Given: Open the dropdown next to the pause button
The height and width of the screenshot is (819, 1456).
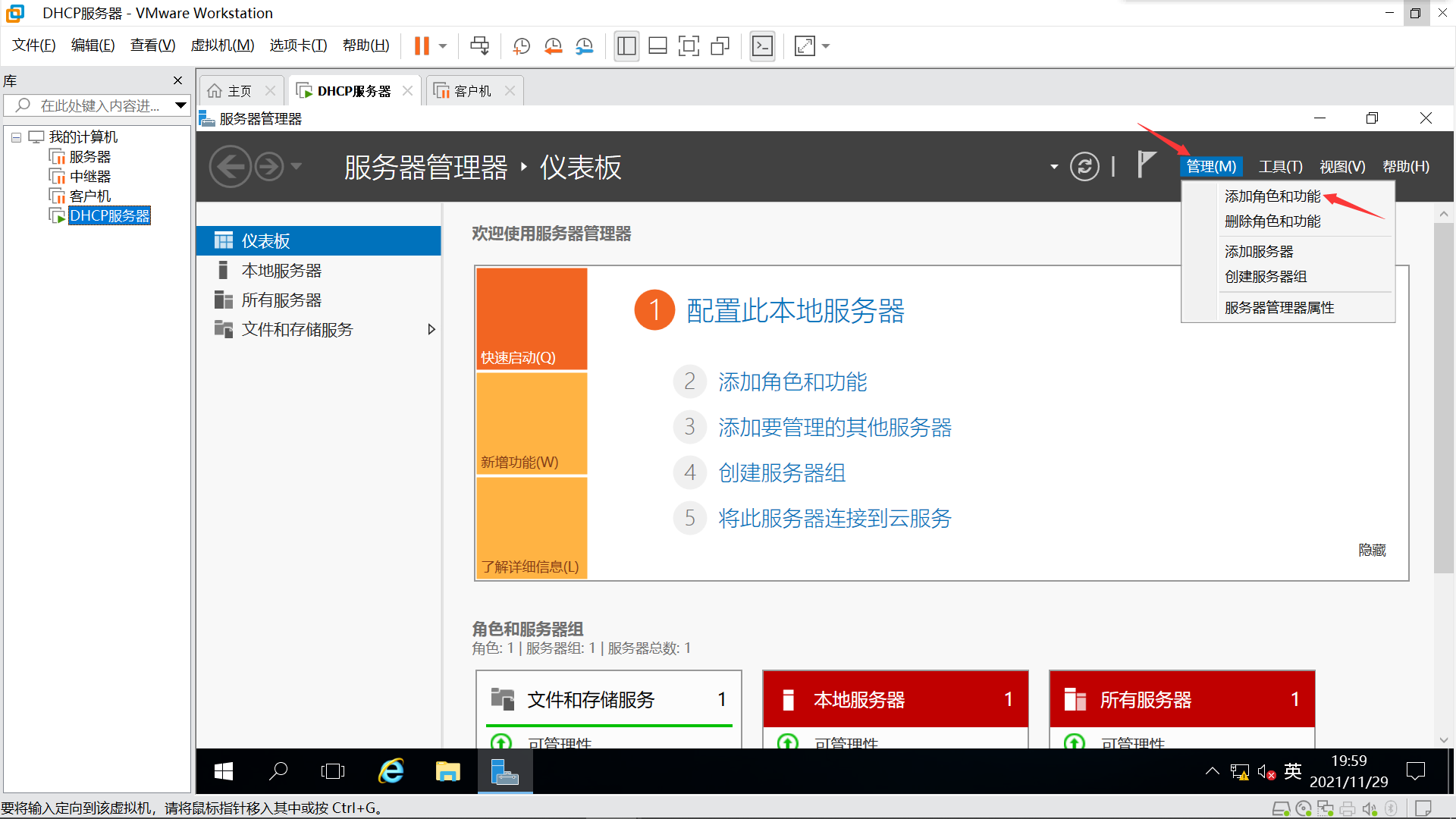Looking at the screenshot, I should tap(443, 46).
